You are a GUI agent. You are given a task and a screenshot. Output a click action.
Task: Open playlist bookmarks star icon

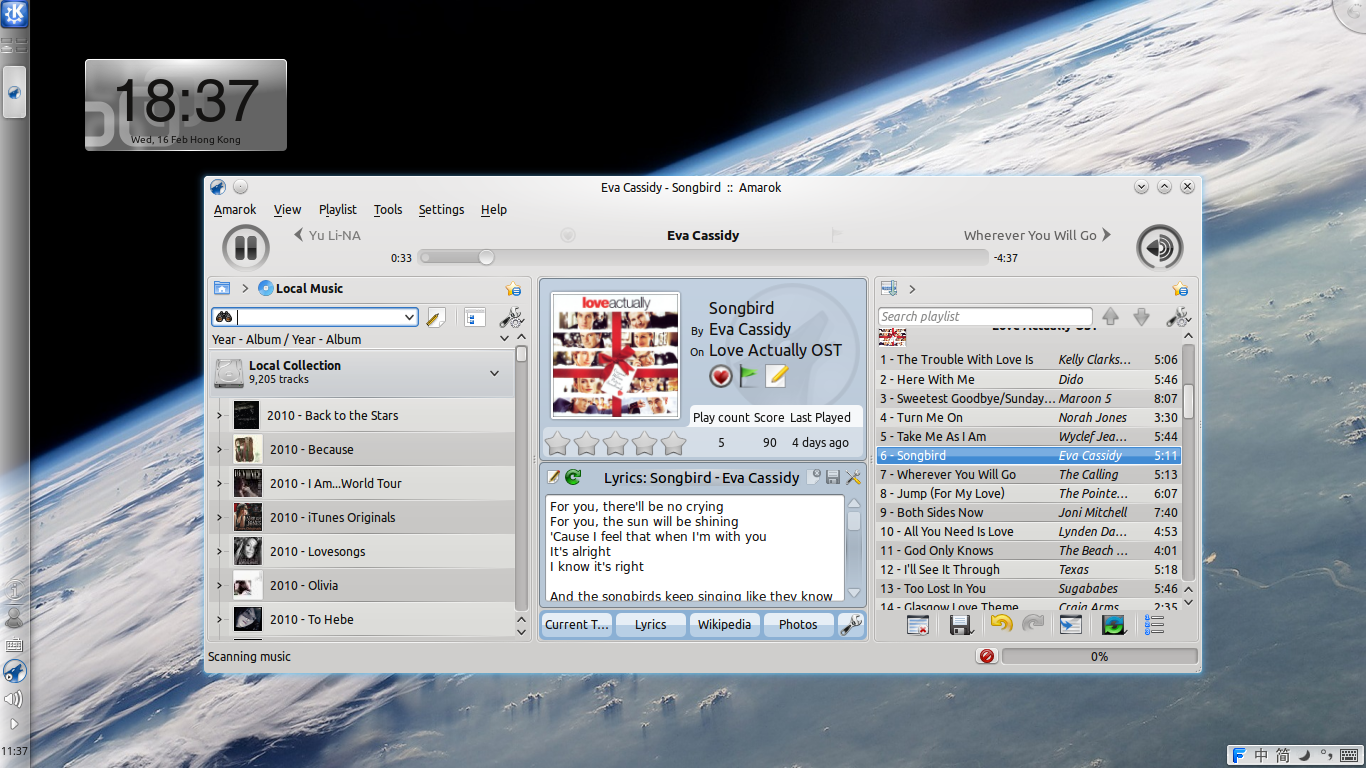(1180, 289)
